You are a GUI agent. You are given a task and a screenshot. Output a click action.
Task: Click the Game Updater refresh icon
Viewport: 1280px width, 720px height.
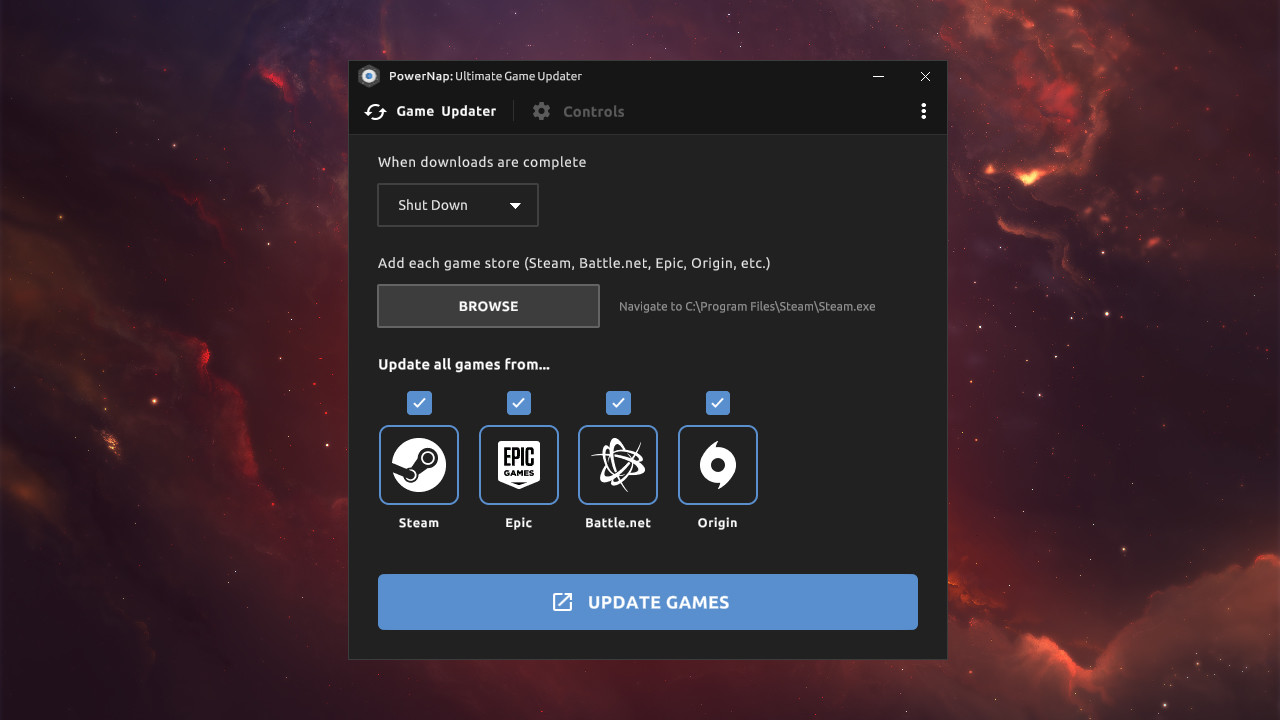[x=374, y=111]
